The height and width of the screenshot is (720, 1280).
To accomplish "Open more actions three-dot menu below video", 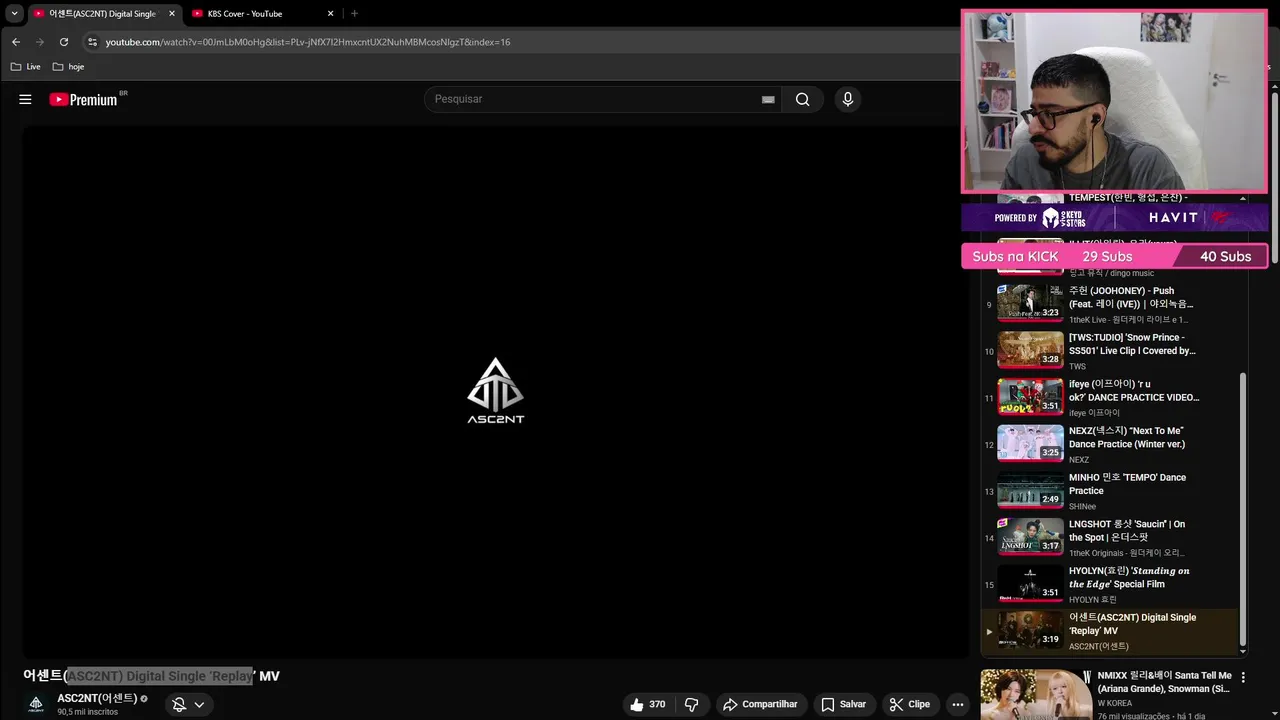I will [958, 704].
